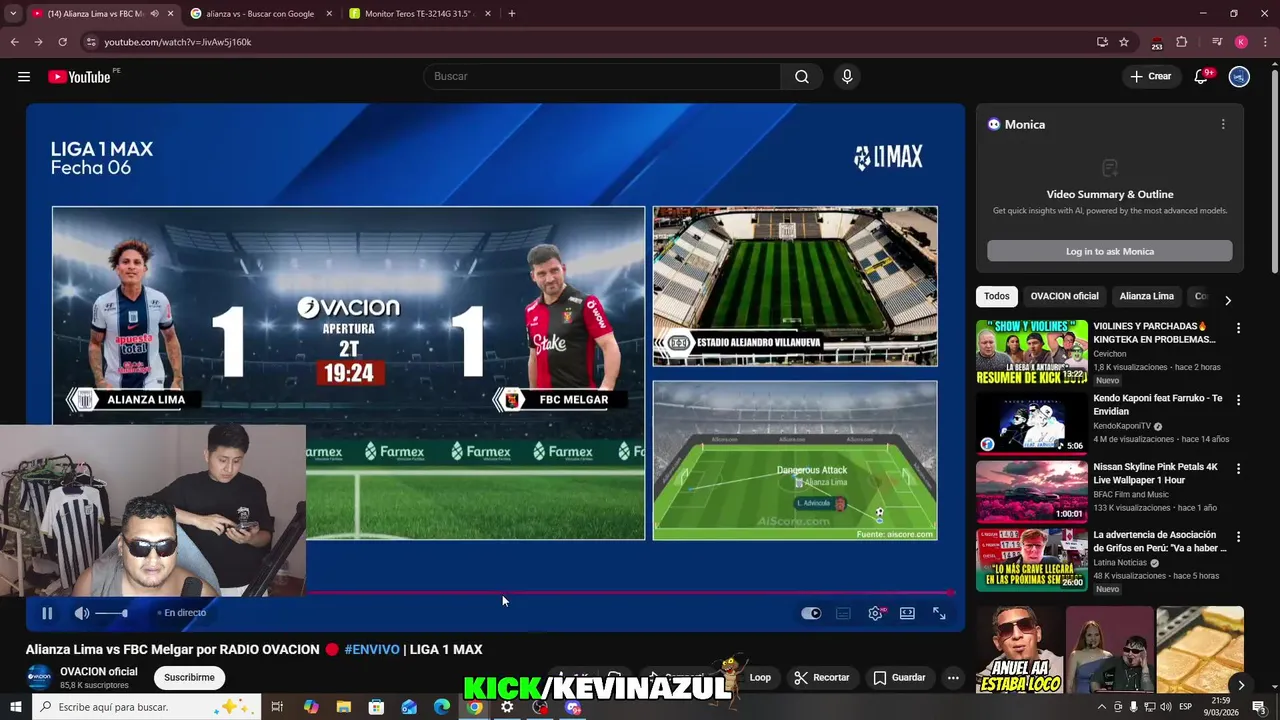The width and height of the screenshot is (1280, 720).
Task: Select the Alianza Lima filter chip
Action: click(1146, 296)
